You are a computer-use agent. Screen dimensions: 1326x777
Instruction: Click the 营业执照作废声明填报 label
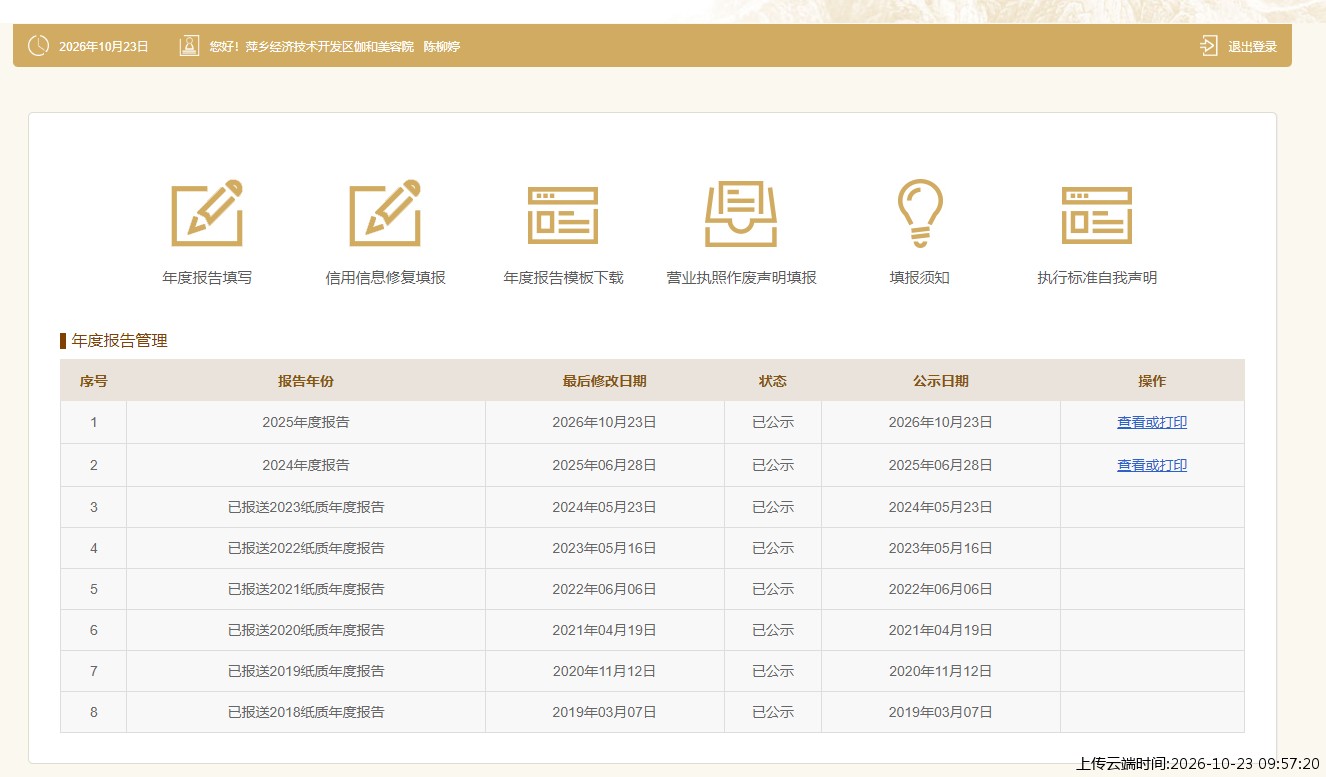click(741, 278)
